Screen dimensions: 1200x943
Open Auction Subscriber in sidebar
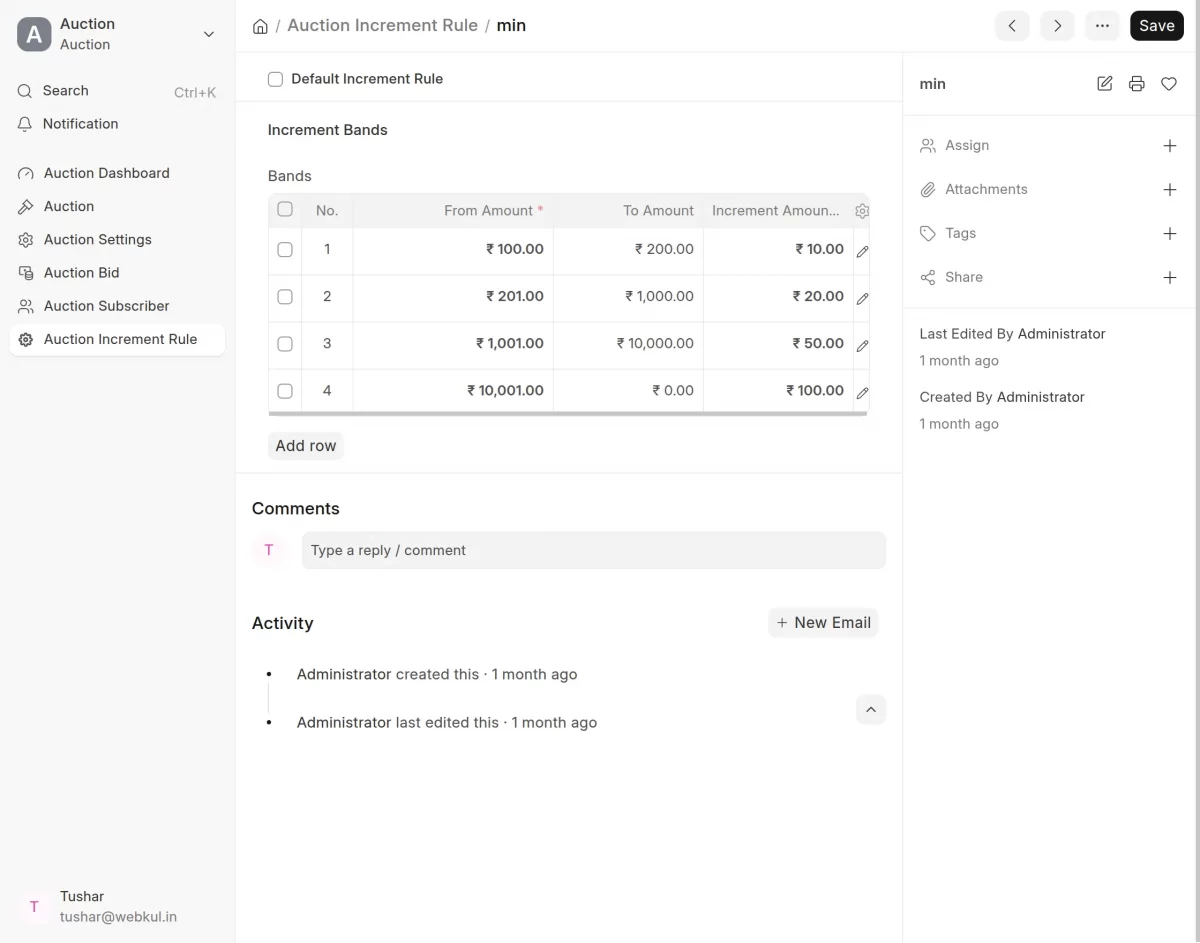[x=117, y=306]
